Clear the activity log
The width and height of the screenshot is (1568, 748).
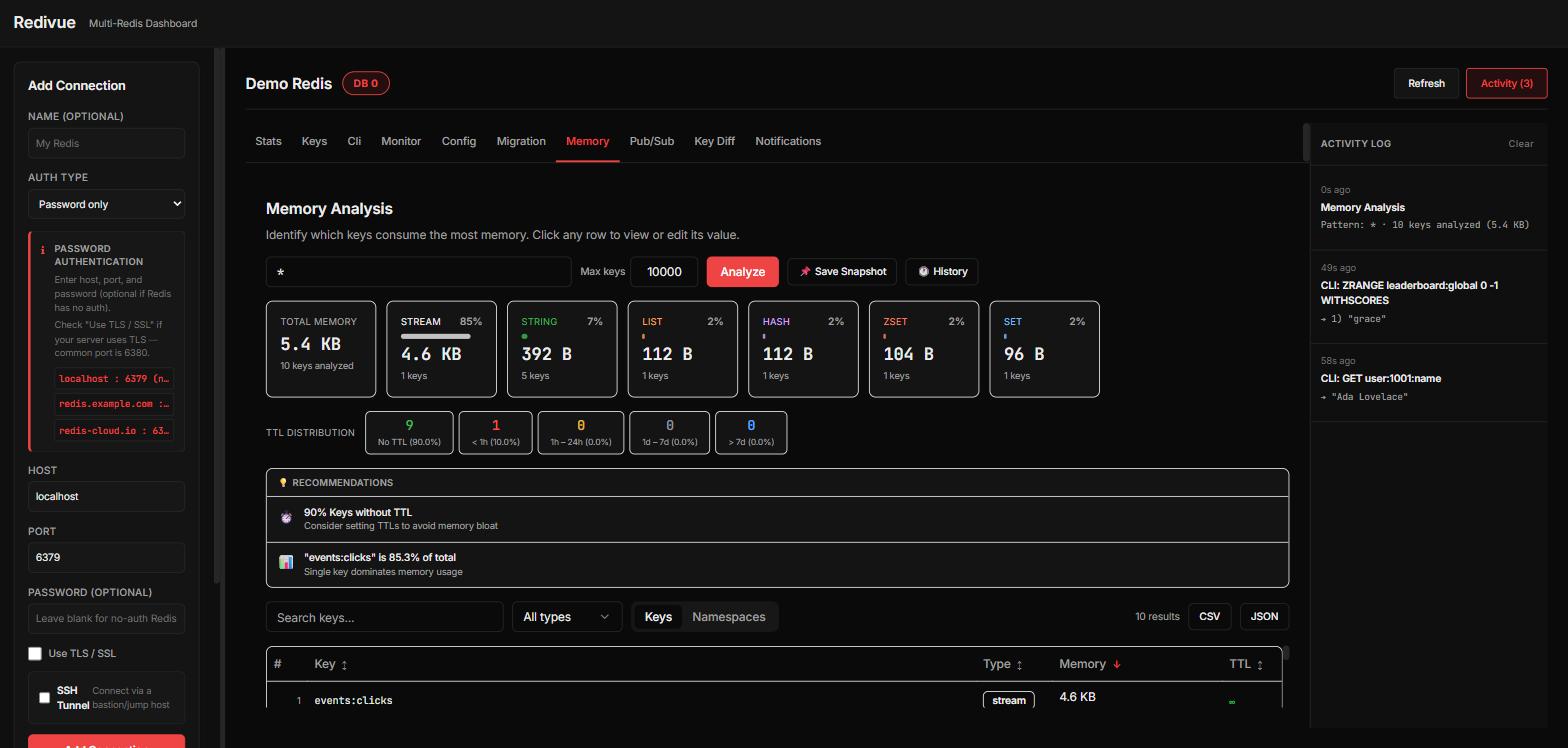click(1520, 144)
